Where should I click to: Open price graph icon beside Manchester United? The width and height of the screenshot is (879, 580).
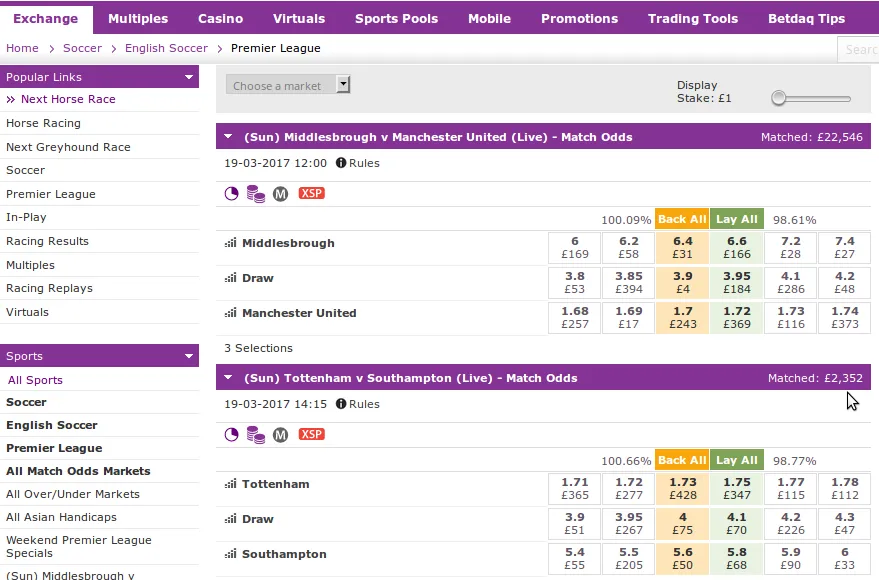pyautogui.click(x=230, y=313)
